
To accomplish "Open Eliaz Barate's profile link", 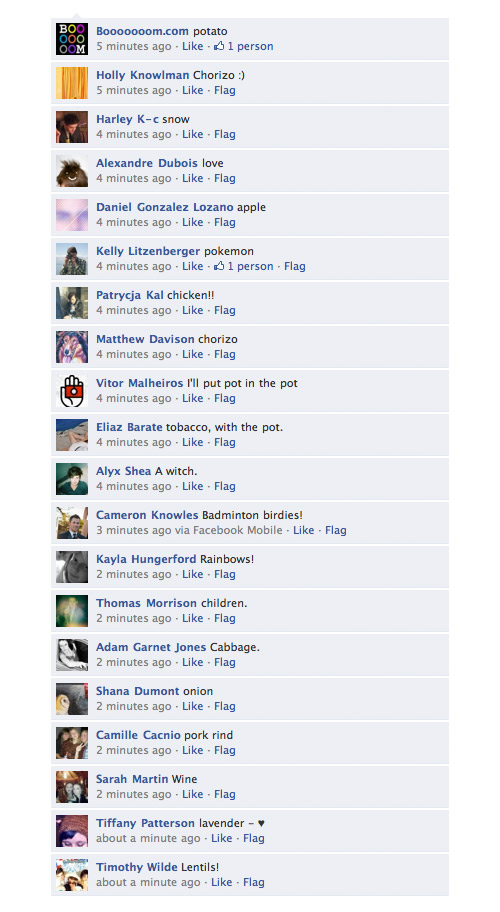I will (x=129, y=427).
